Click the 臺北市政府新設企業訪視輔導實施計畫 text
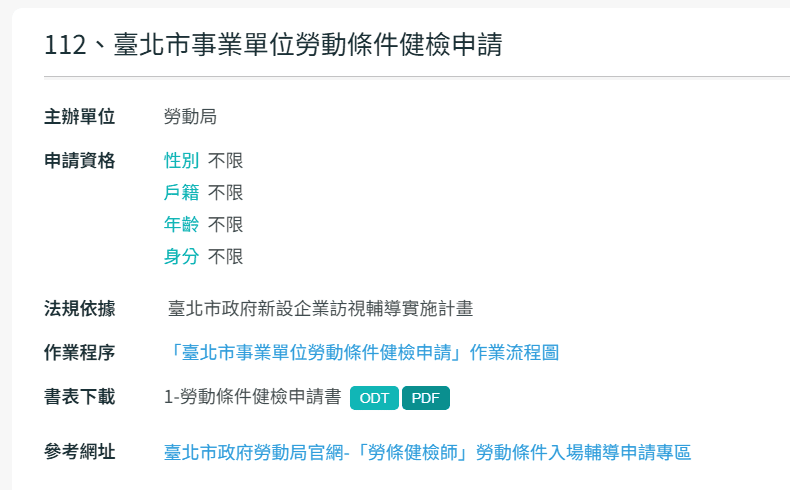The width and height of the screenshot is (790, 490). [x=320, y=308]
